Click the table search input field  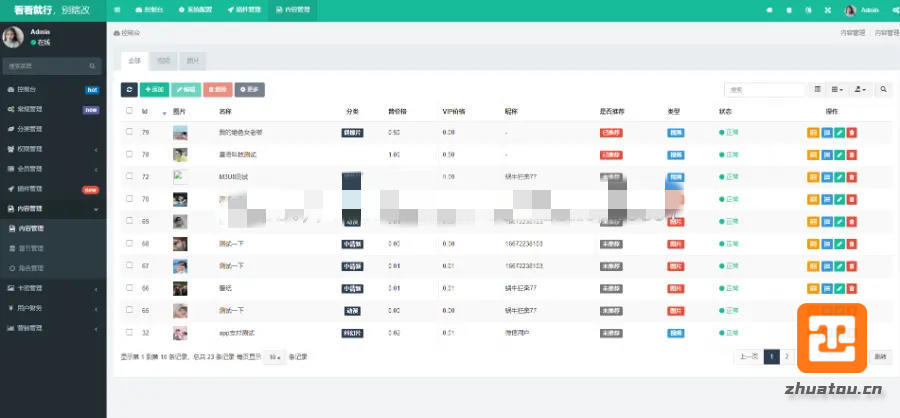point(764,90)
